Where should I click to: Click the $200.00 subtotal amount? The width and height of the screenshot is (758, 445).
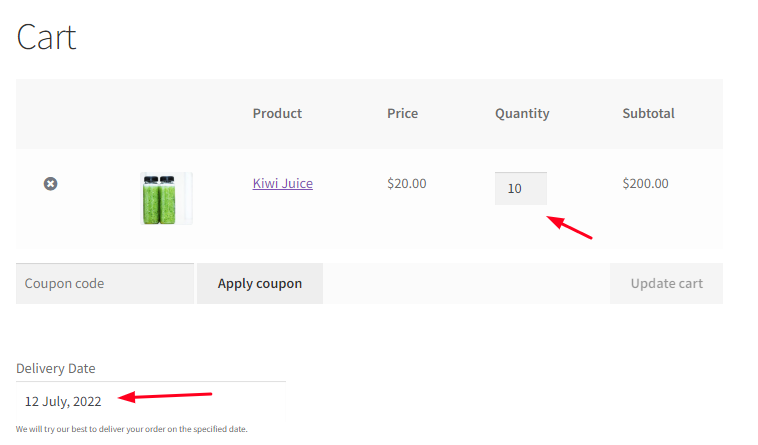click(x=645, y=184)
